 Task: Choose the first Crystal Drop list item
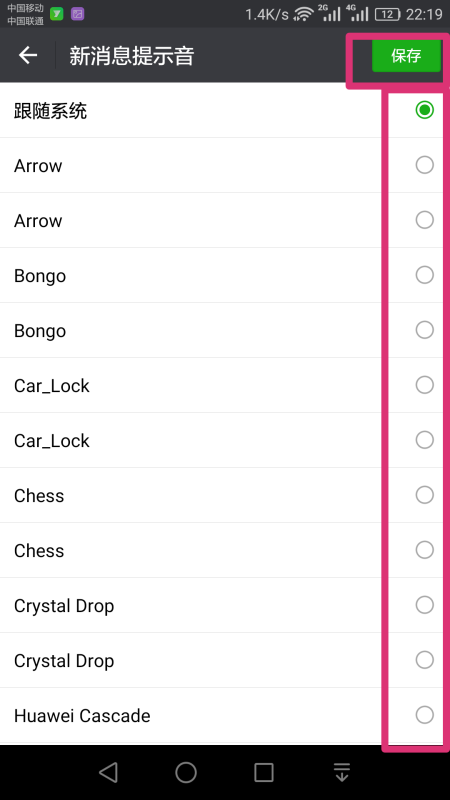225,606
